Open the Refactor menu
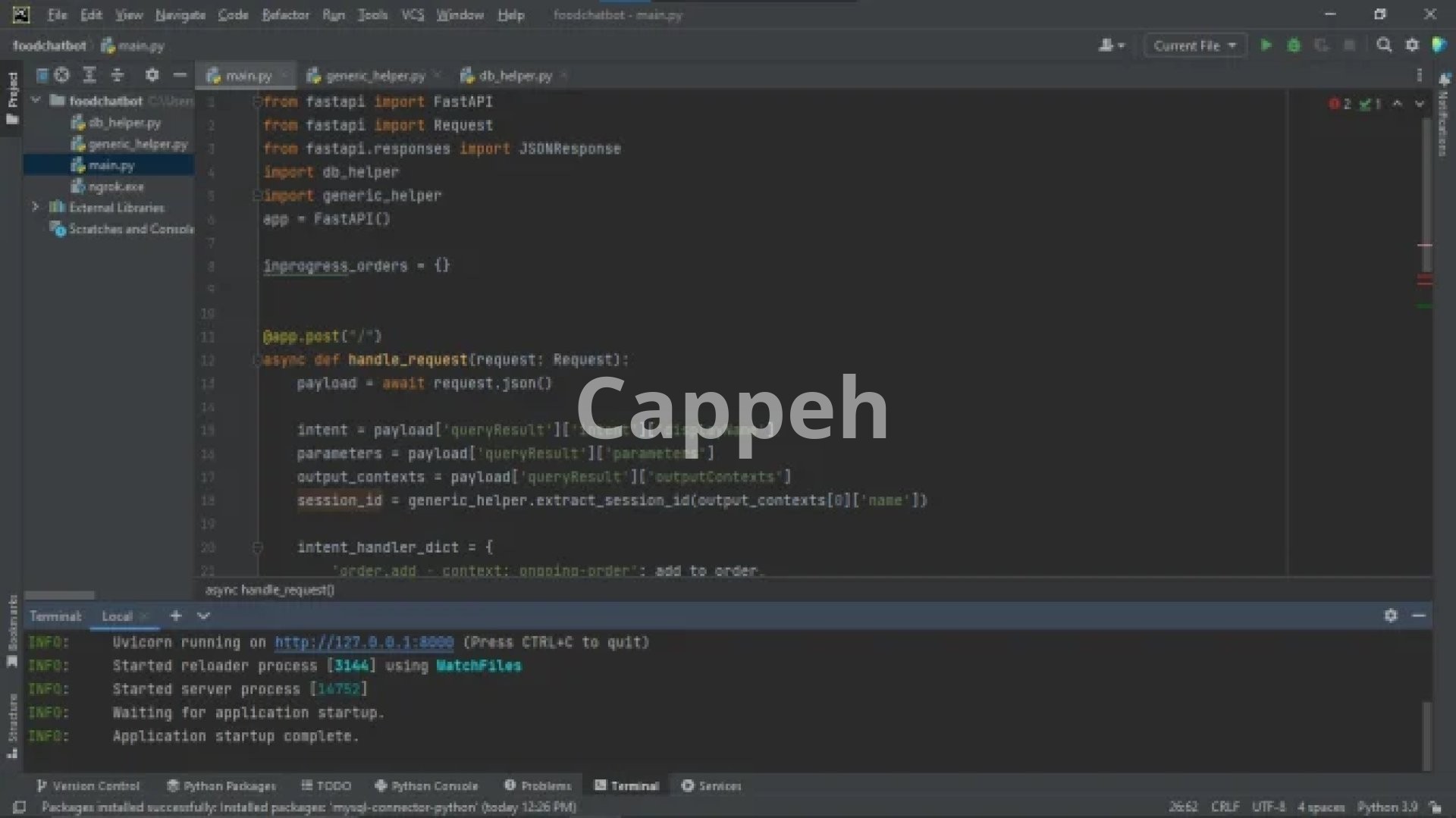This screenshot has width=1456, height=818. point(285,14)
